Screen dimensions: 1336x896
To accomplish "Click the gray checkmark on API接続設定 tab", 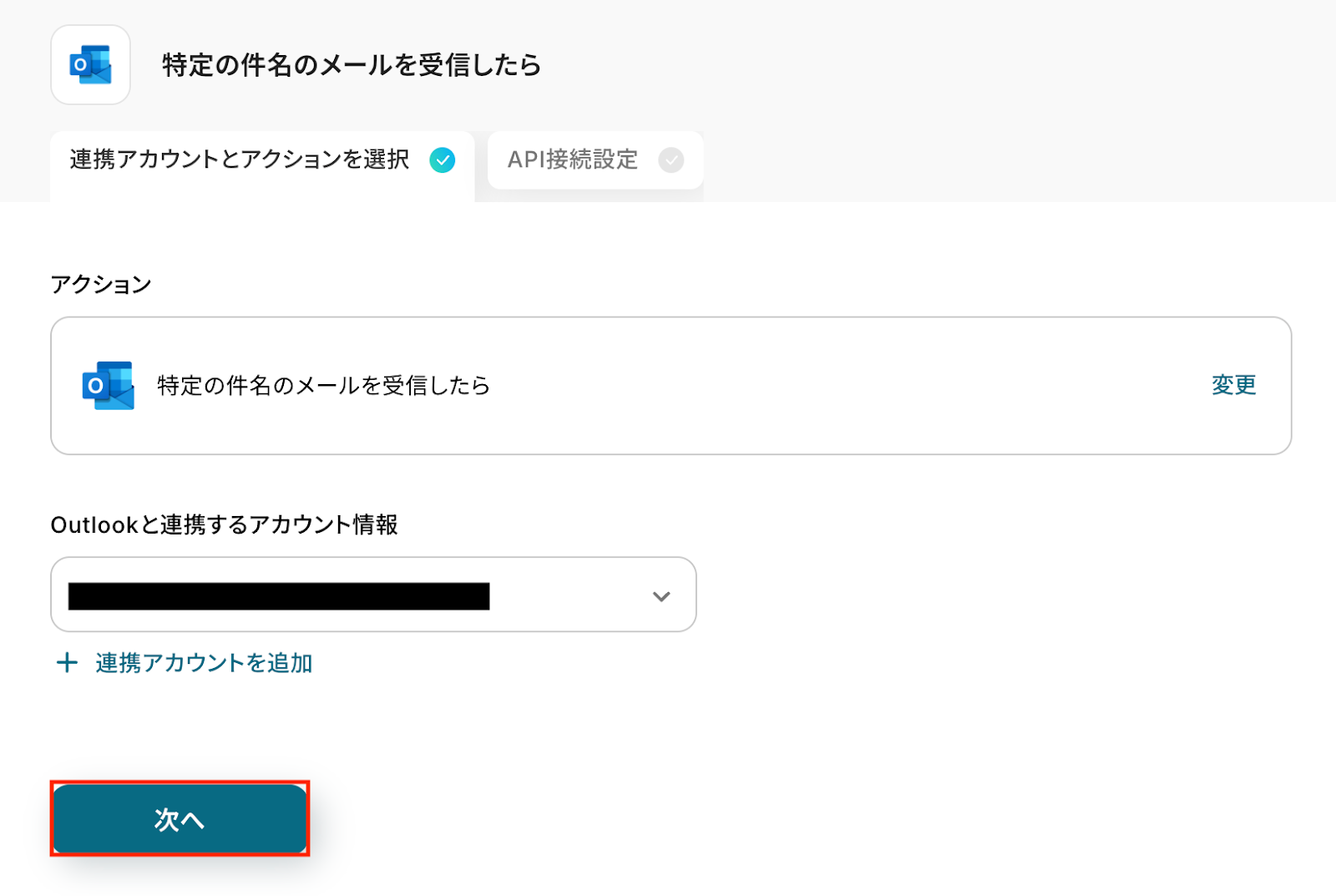I will (671, 159).
